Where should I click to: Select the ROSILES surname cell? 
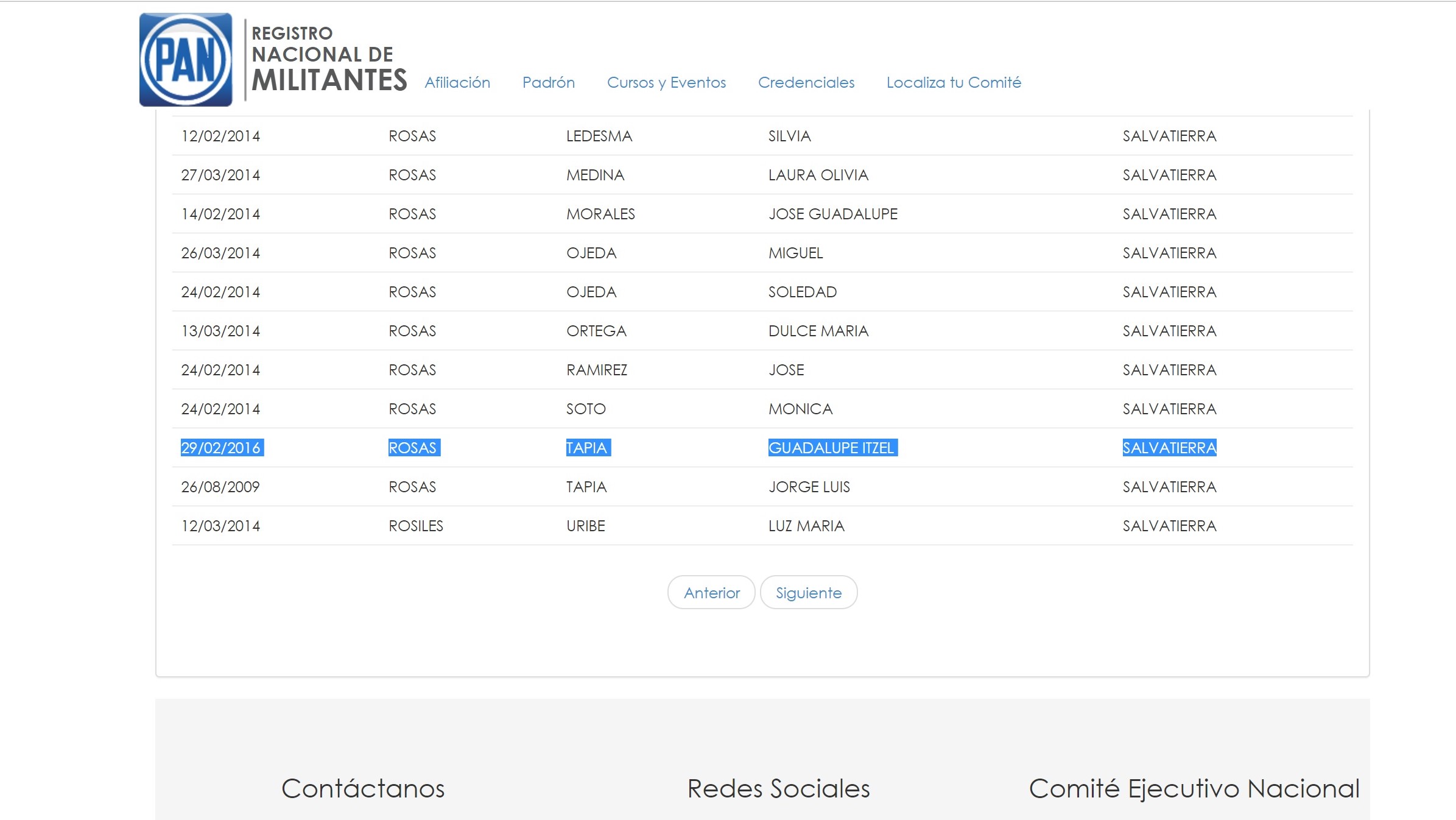(x=416, y=526)
